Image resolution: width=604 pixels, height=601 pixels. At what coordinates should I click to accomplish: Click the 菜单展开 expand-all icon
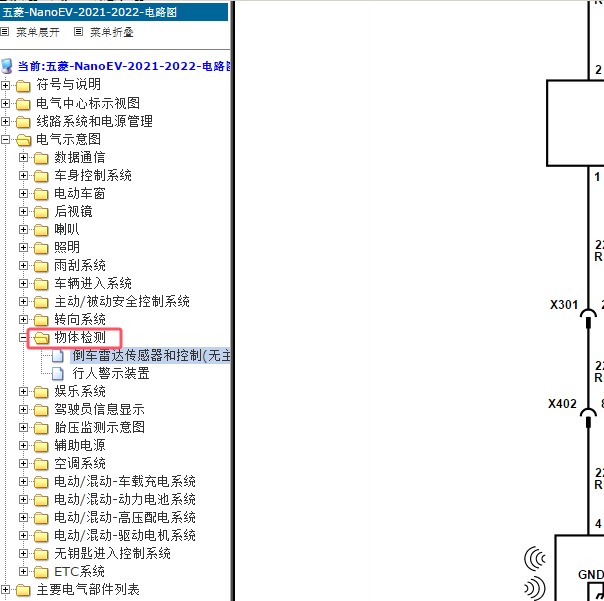(x=4, y=32)
